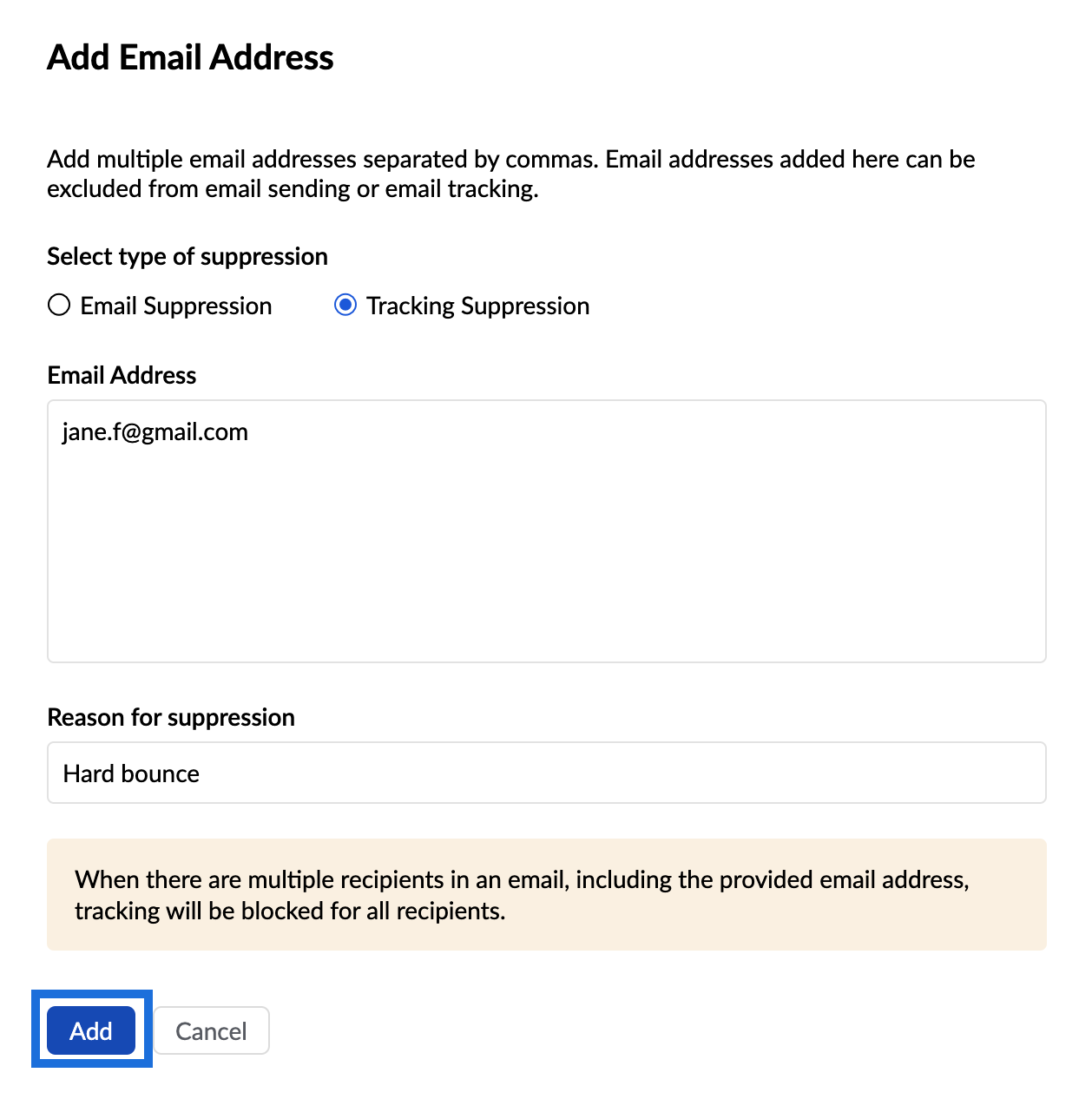Screen dimensions: 1092x1099
Task: Click the comma-separated addresses description text
Action: pos(510,160)
